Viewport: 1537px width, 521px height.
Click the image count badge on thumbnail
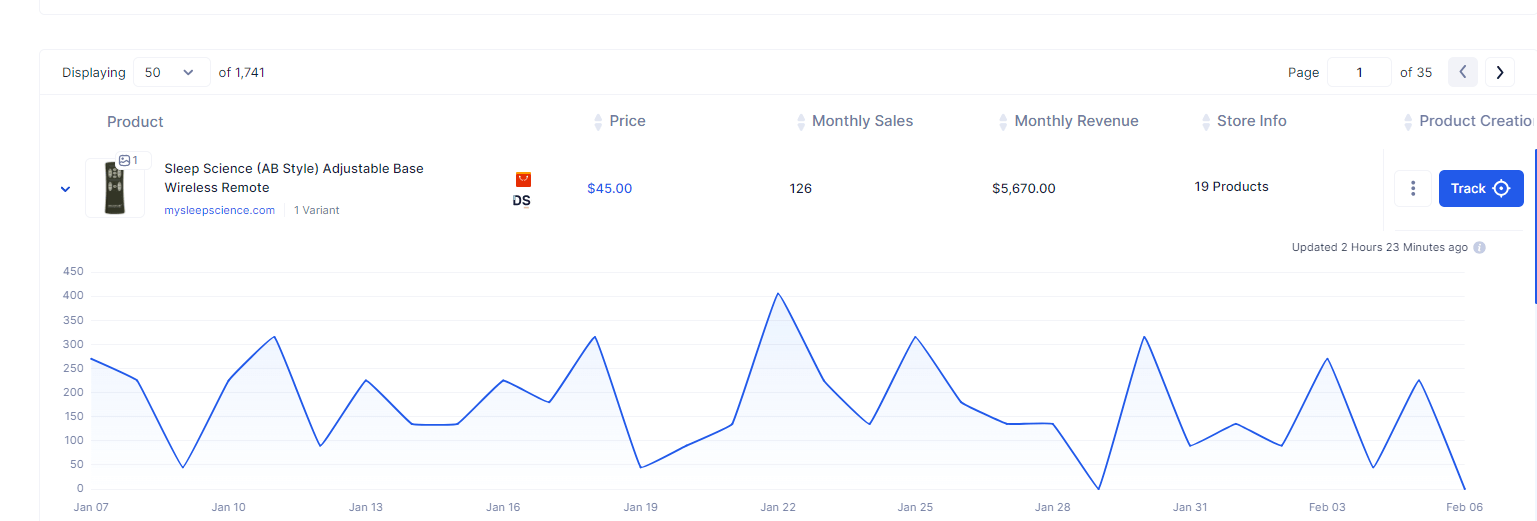128,160
